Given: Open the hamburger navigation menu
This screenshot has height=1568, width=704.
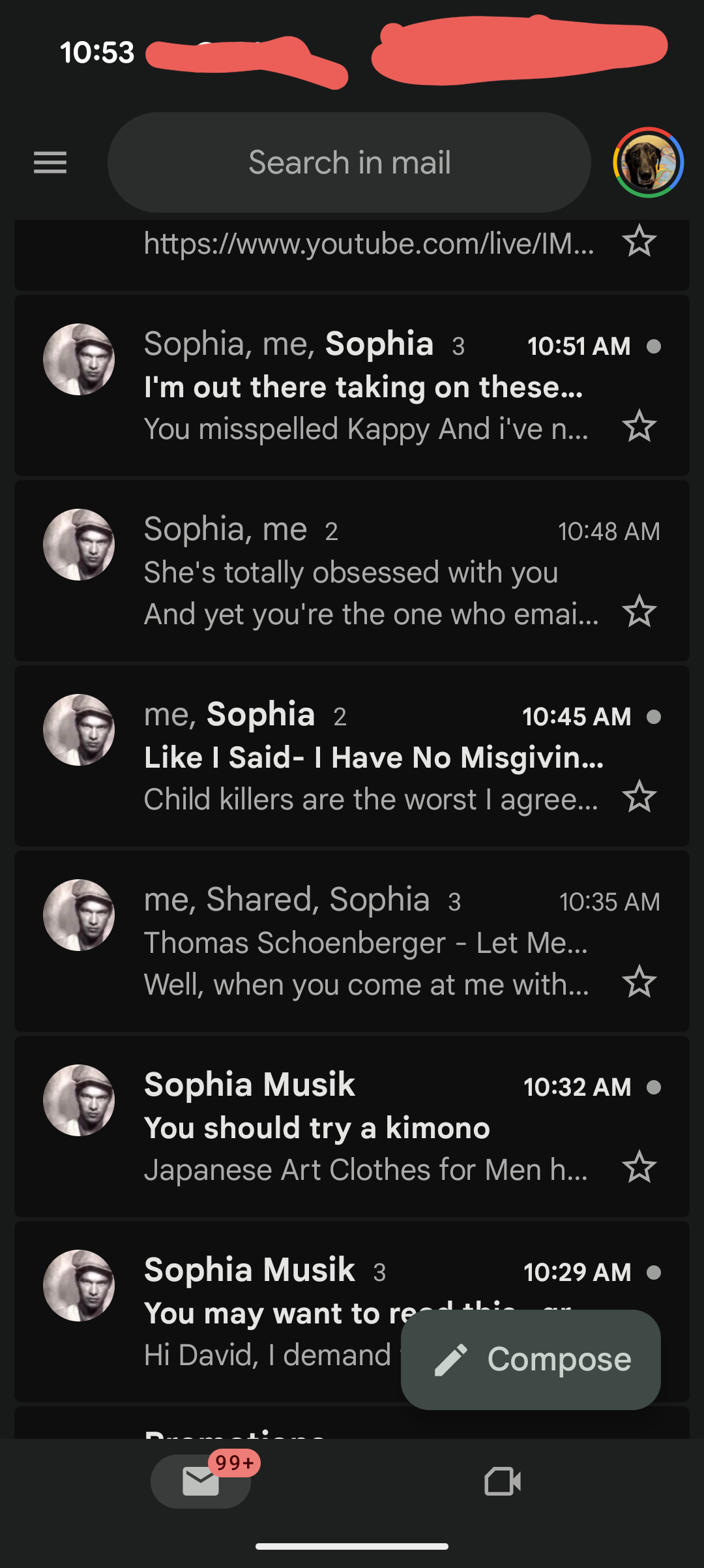Looking at the screenshot, I should point(50,162).
